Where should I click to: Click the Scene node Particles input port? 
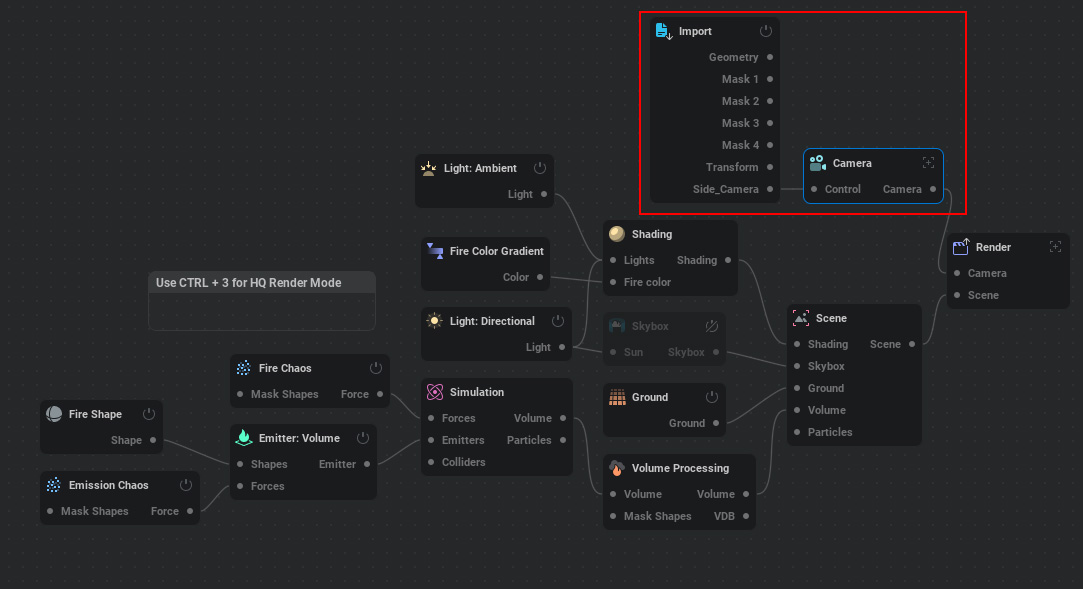(798, 432)
